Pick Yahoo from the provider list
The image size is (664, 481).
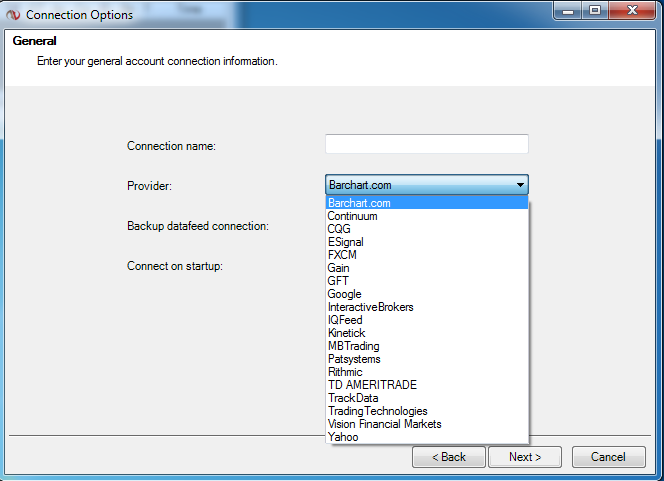pyautogui.click(x=343, y=437)
